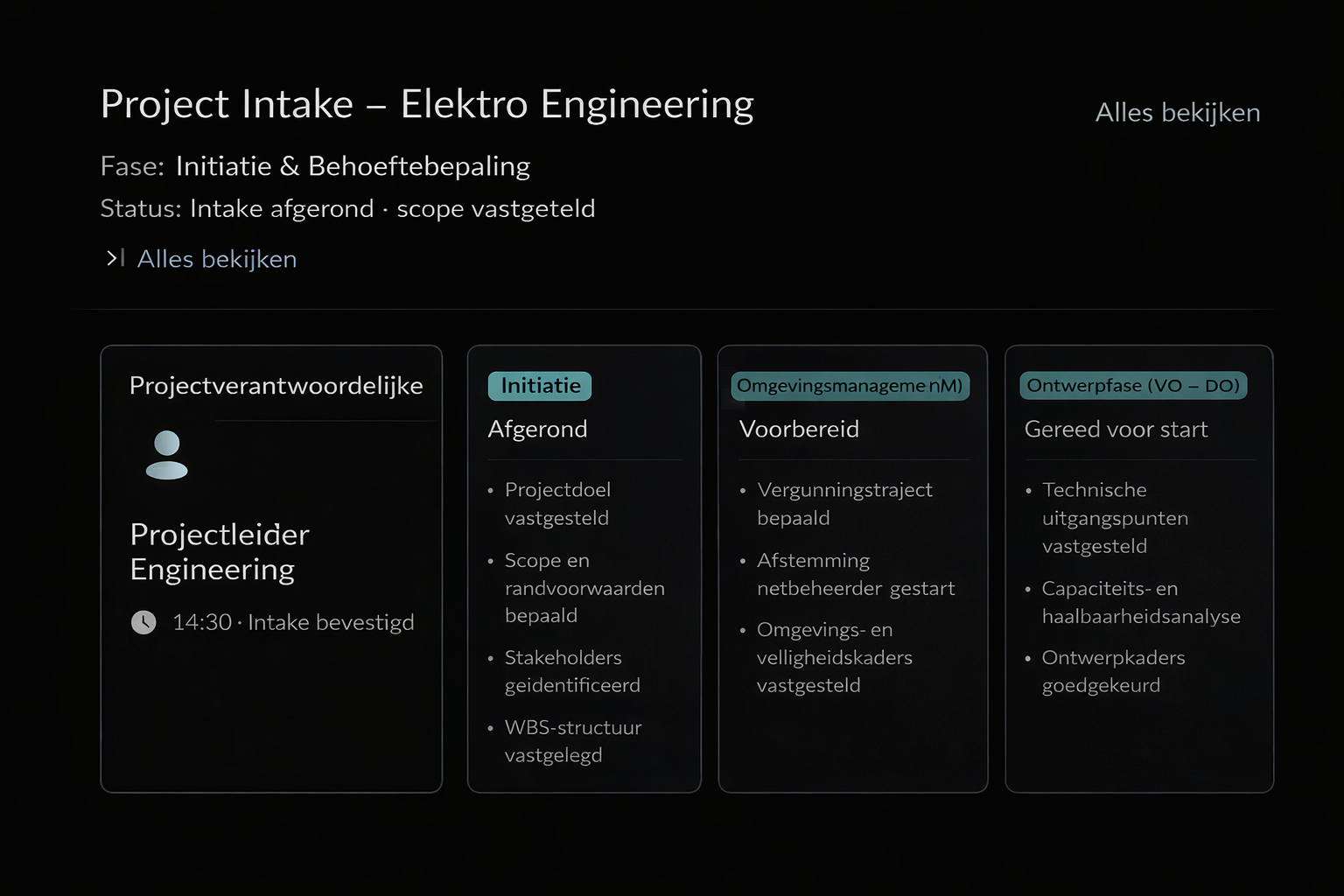1344x896 pixels.
Task: Select Ontwerpkaders goedgekeurd list item
Action: (1113, 671)
